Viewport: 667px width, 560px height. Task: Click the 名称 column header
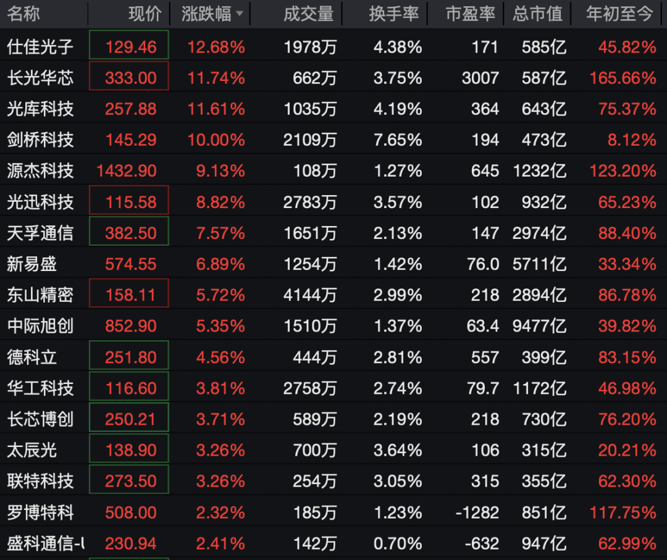pos(24,14)
